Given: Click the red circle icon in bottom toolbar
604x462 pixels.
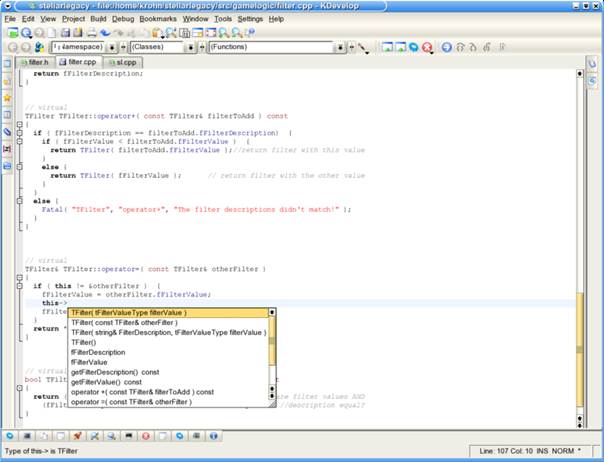Looking at the screenshot, I should click(146, 436).
